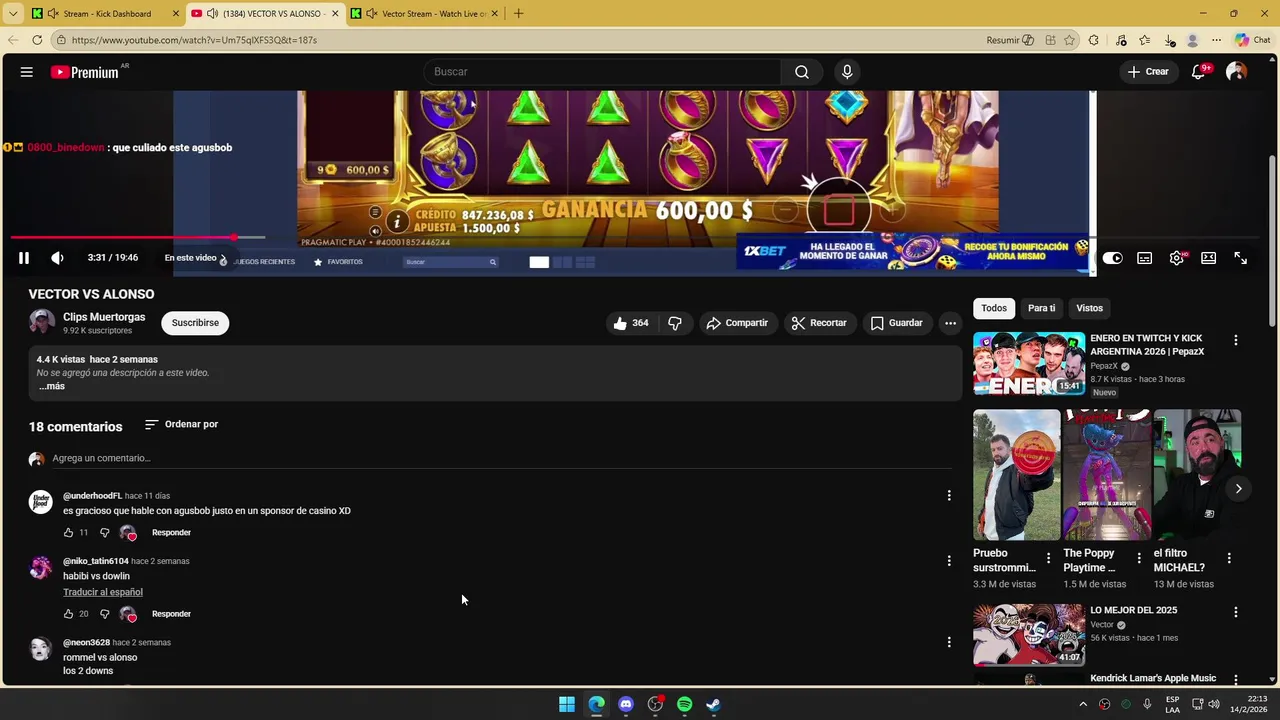Open browser extensions puzzle icon

1093,40
